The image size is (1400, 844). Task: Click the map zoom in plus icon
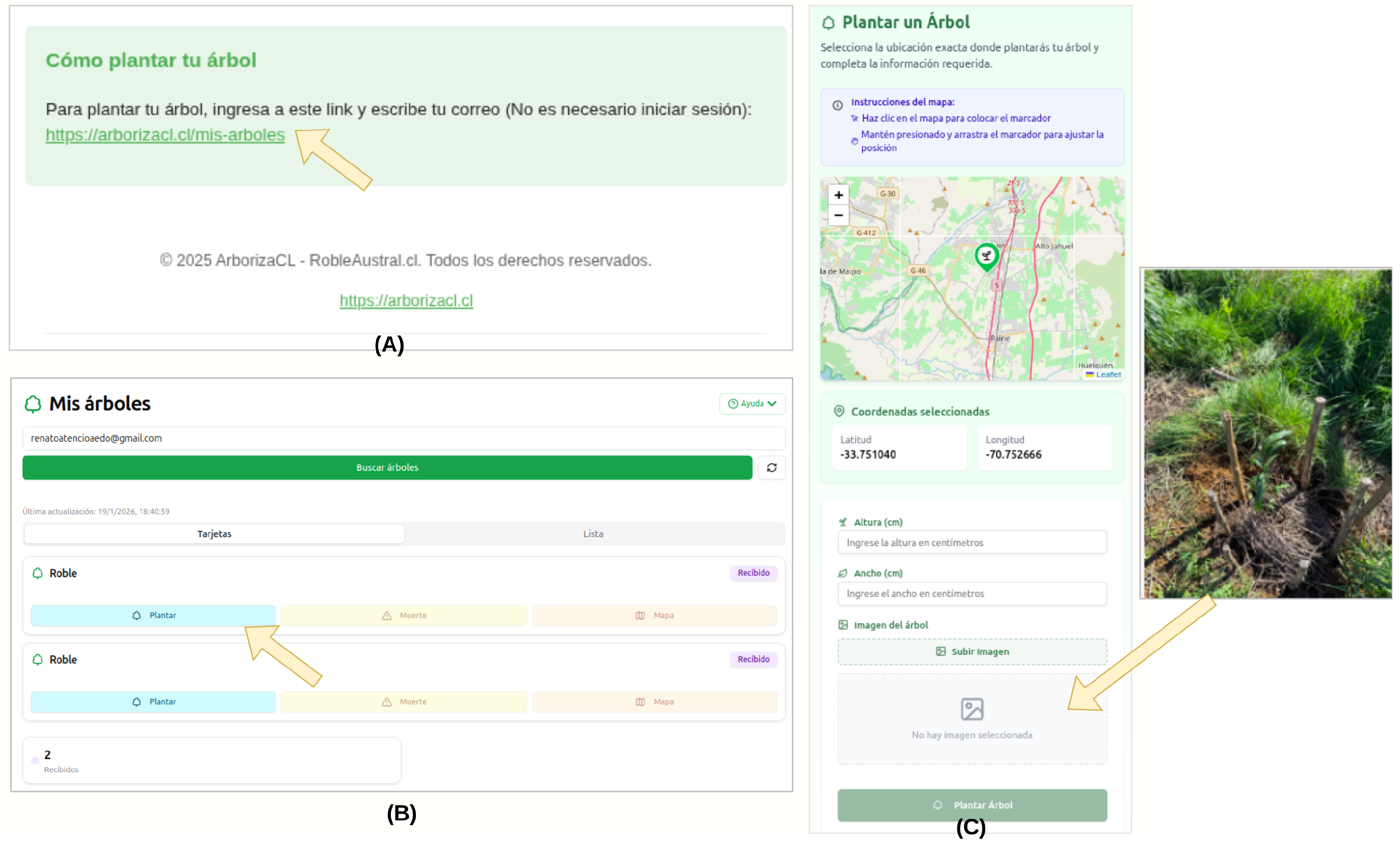tap(838, 195)
